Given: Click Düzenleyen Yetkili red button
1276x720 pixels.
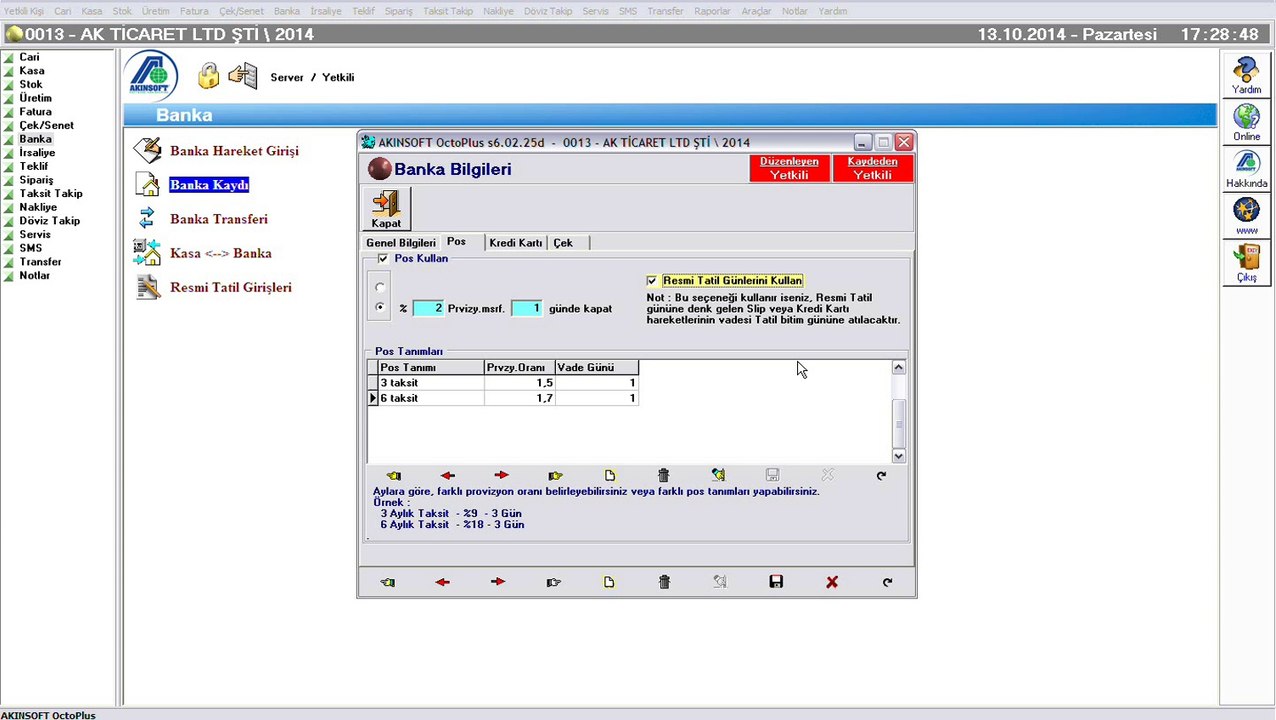Looking at the screenshot, I should click(789, 168).
